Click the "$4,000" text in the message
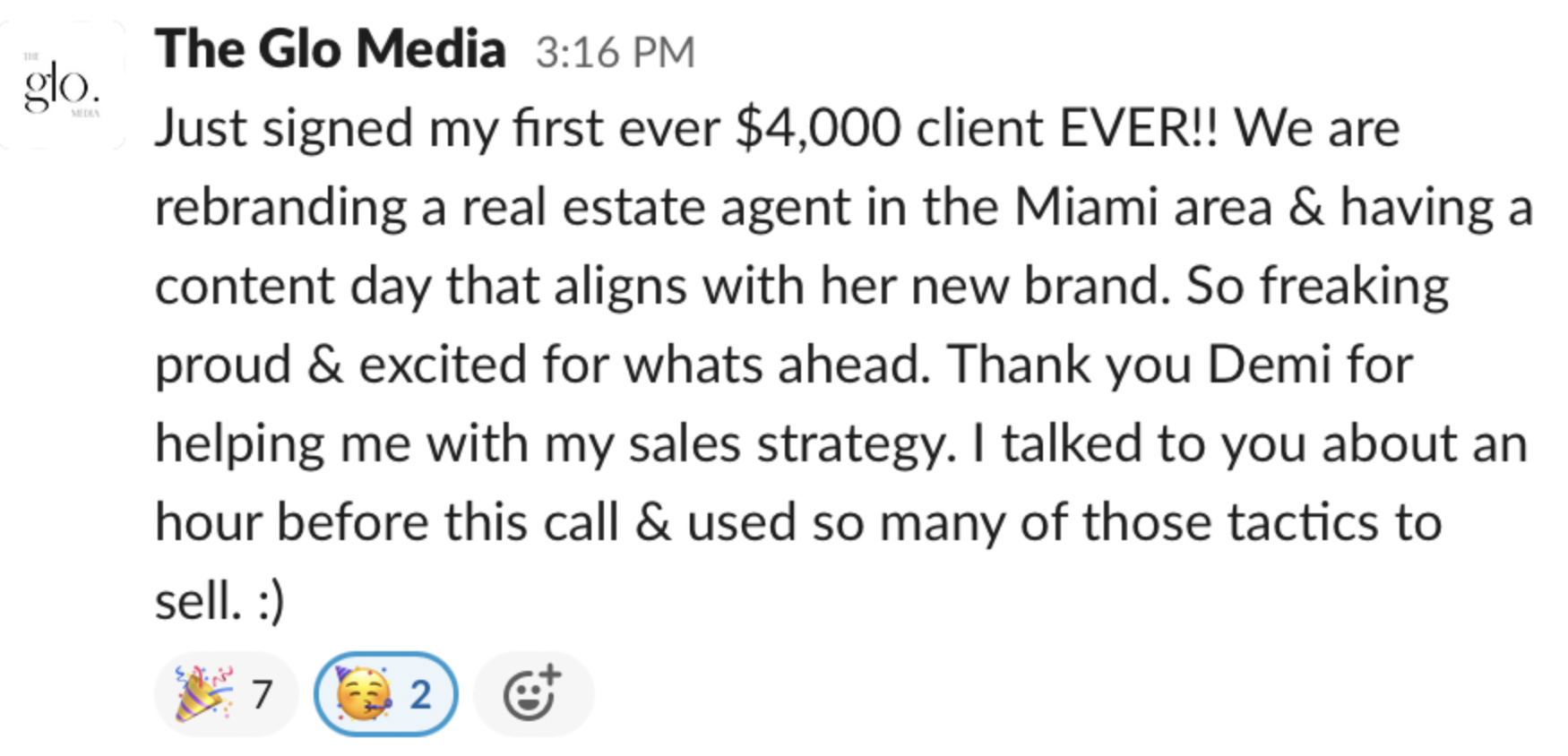 tap(817, 128)
